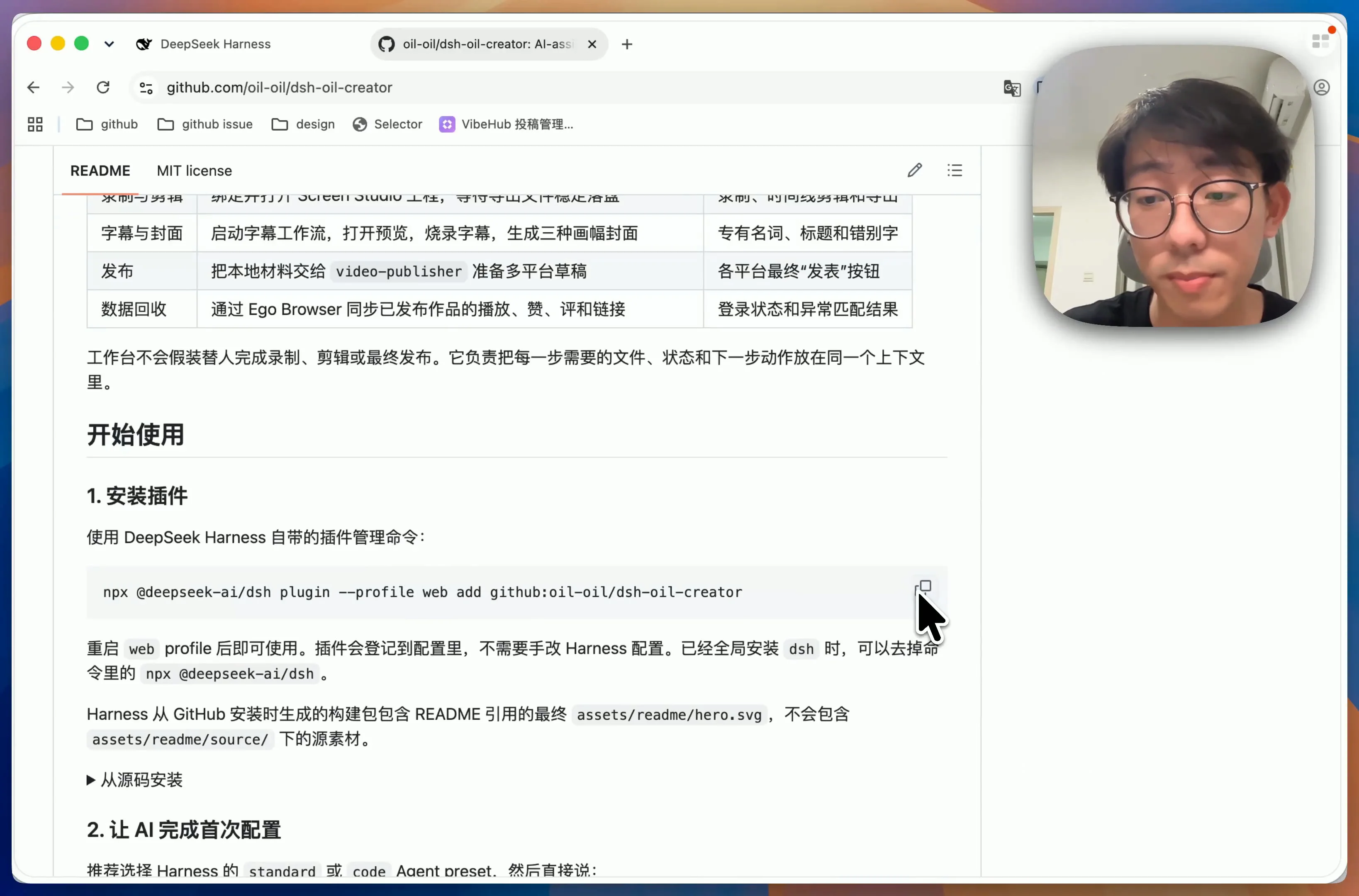Expand the tab search dropdown chevron
This screenshot has width=1359, height=896.
tap(109, 44)
